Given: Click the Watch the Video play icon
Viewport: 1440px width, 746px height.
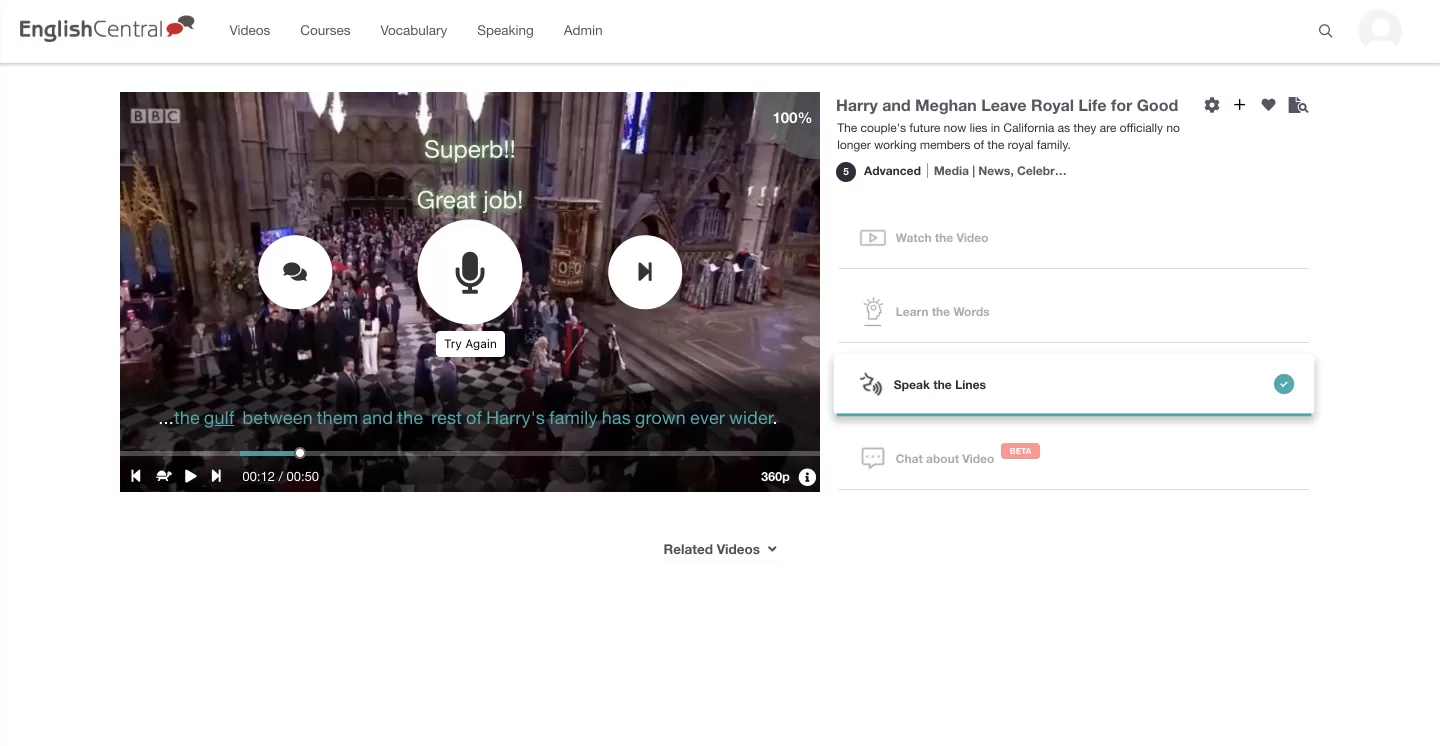Looking at the screenshot, I should click(x=872, y=238).
